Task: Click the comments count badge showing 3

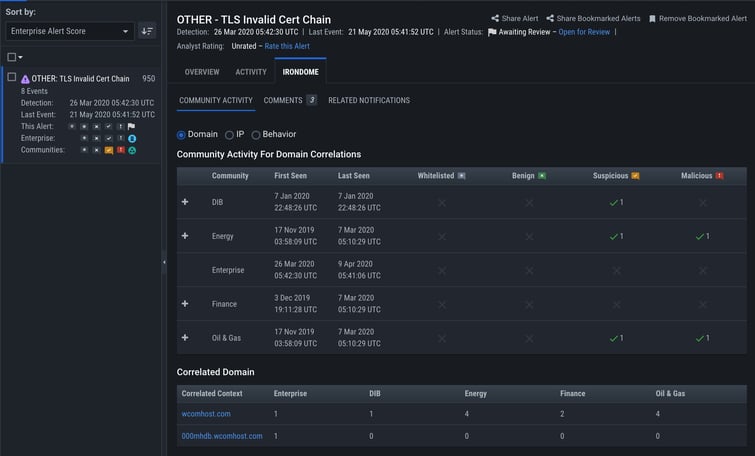Action: (x=312, y=100)
